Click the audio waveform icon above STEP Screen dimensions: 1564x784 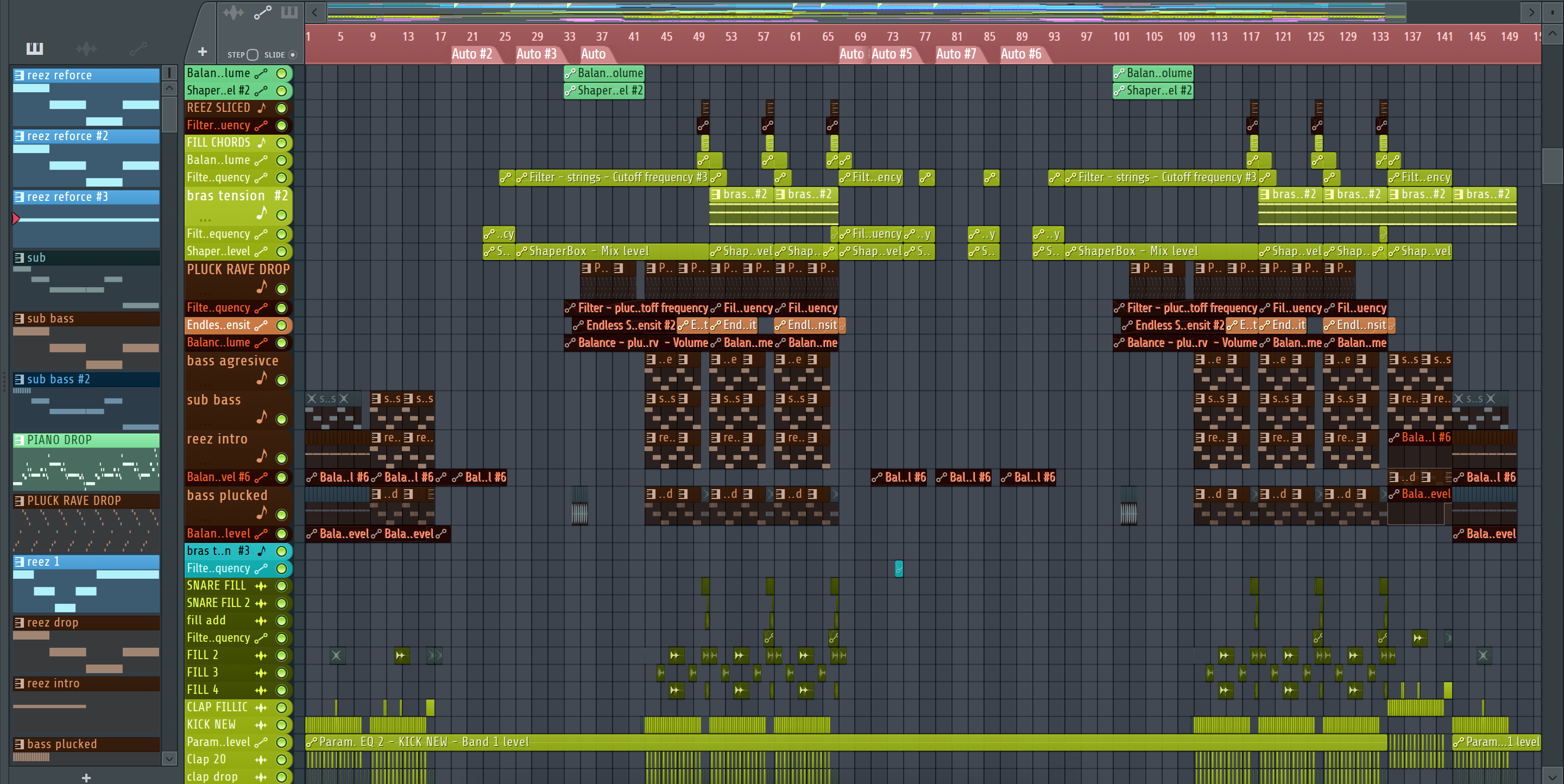click(x=233, y=12)
